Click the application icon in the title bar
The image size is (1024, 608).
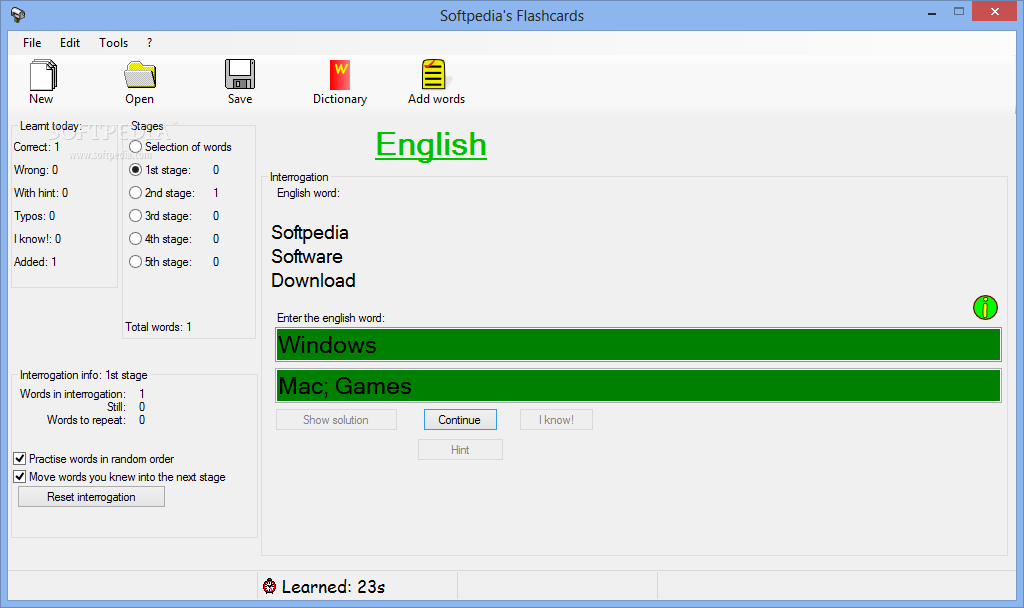(18, 14)
